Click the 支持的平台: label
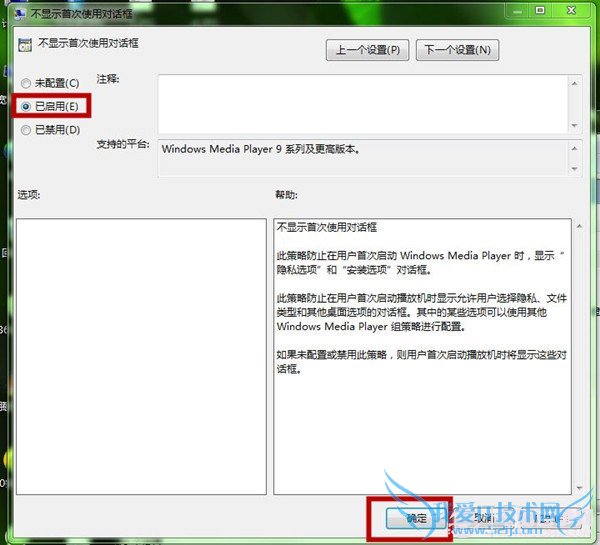Screen dimensions: 600x545 click(123, 144)
